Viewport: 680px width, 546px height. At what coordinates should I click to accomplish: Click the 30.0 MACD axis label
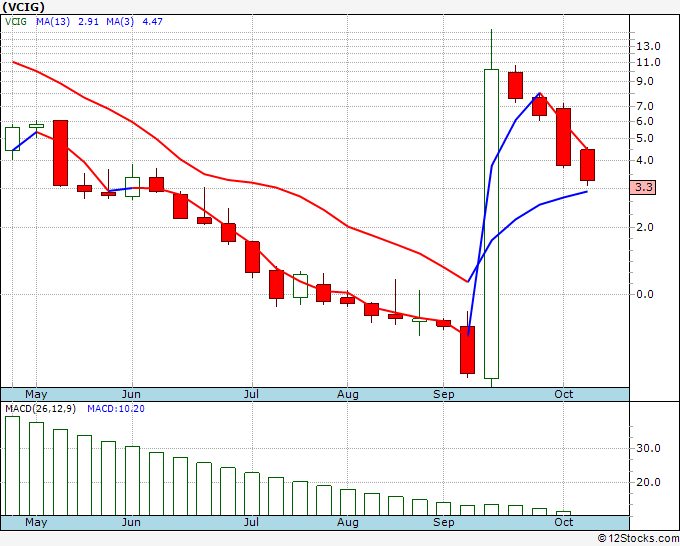tap(648, 448)
